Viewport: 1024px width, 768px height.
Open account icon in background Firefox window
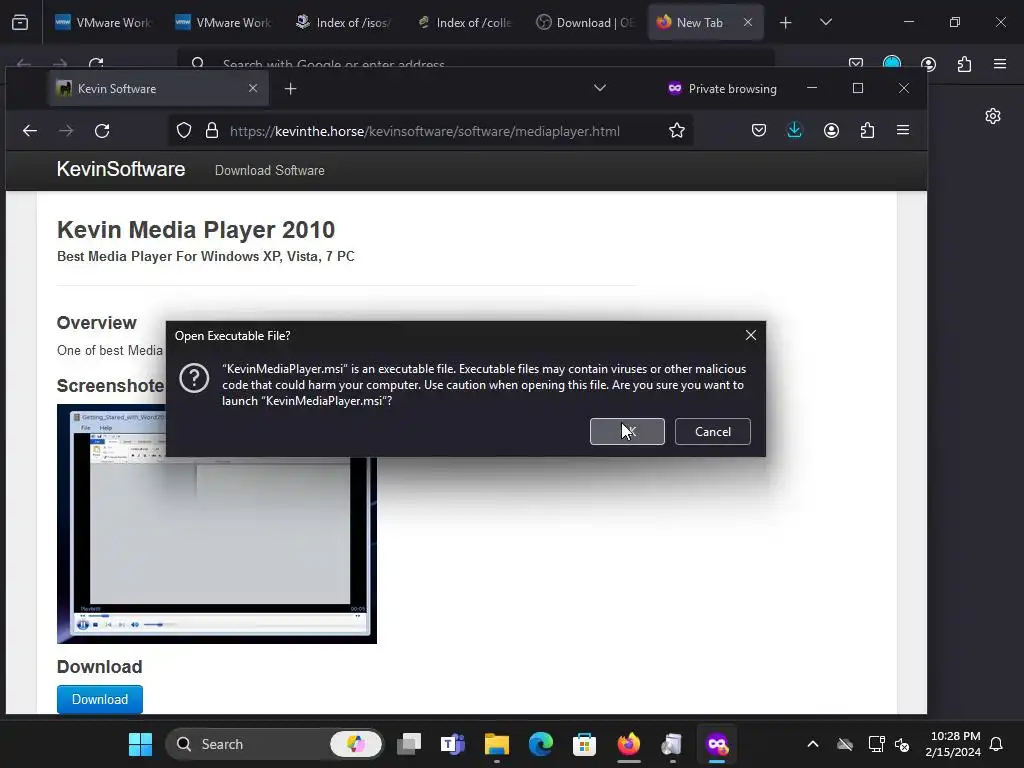(928, 64)
